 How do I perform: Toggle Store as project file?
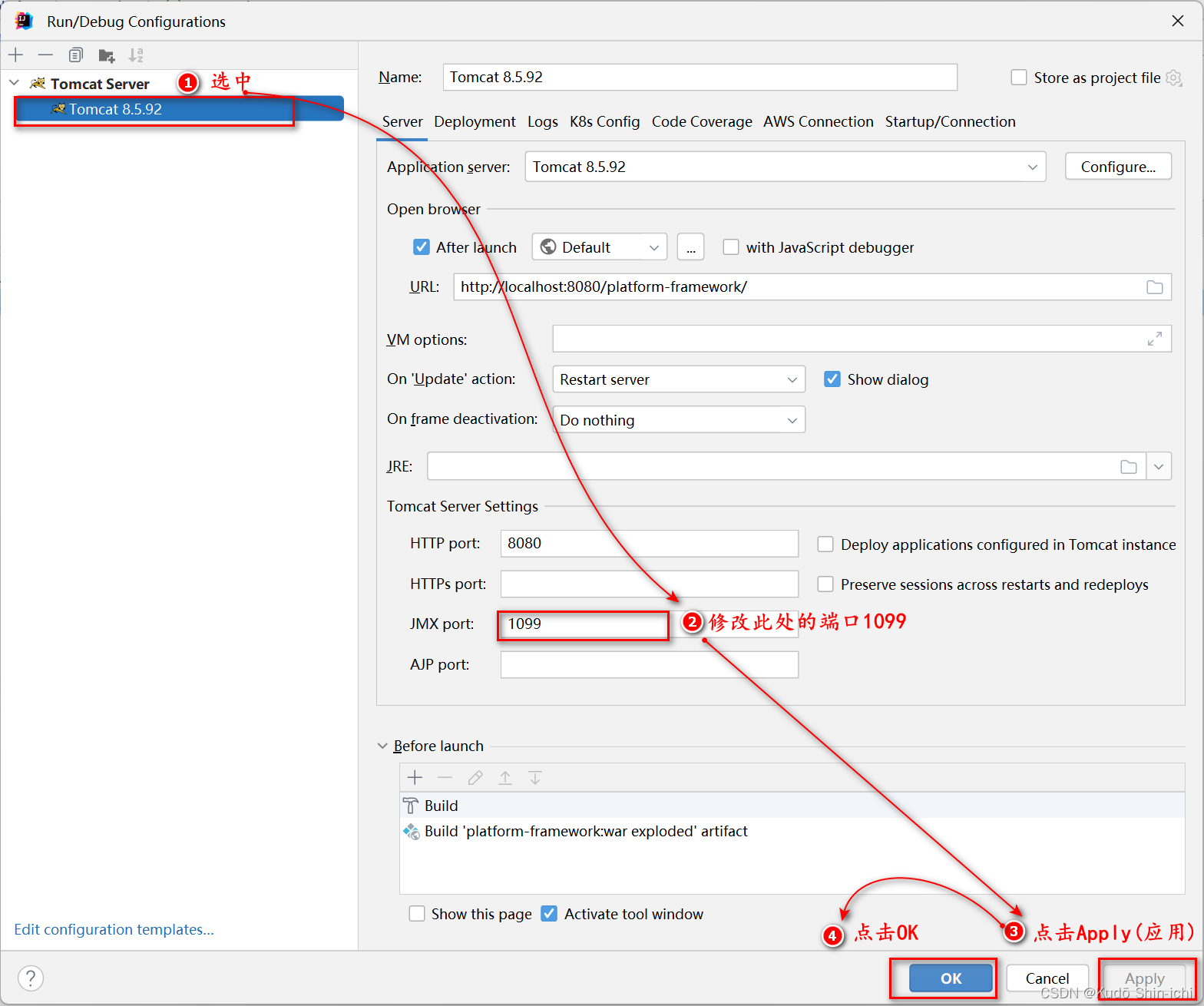coord(1019,78)
